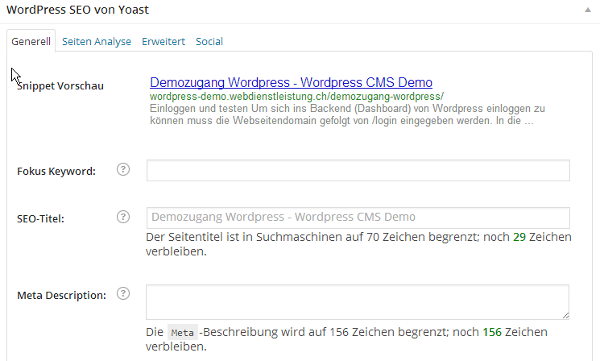Click the snippet description preview text
The image size is (600, 361).
point(347,114)
